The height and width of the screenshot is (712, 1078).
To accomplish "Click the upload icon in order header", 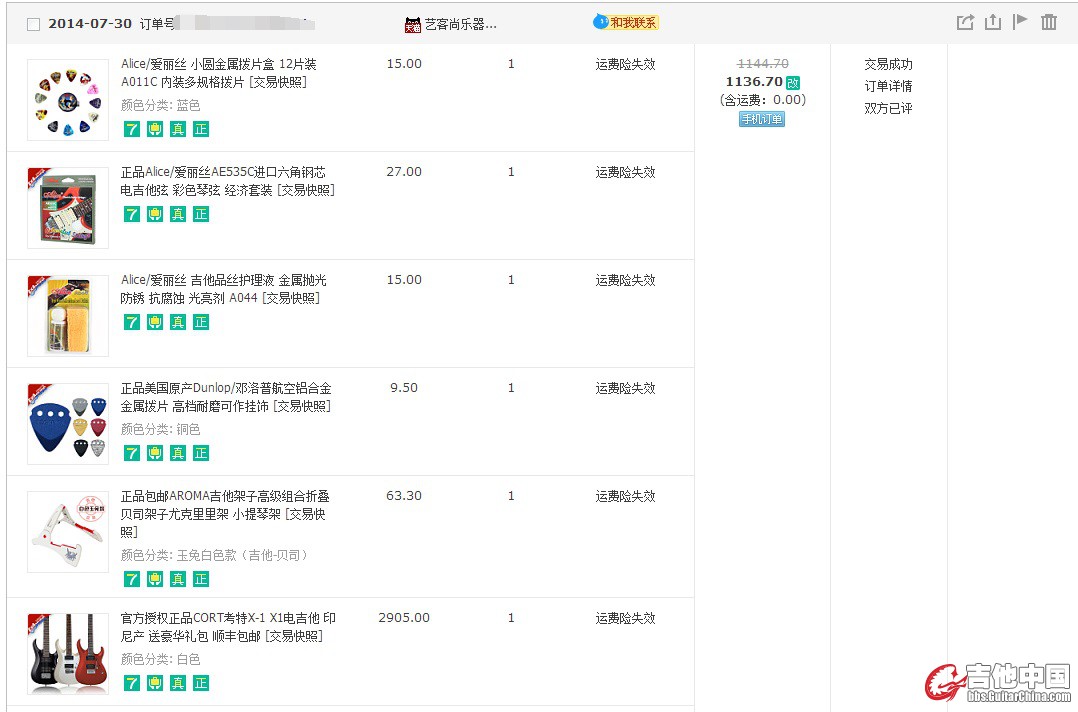I will tap(993, 22).
